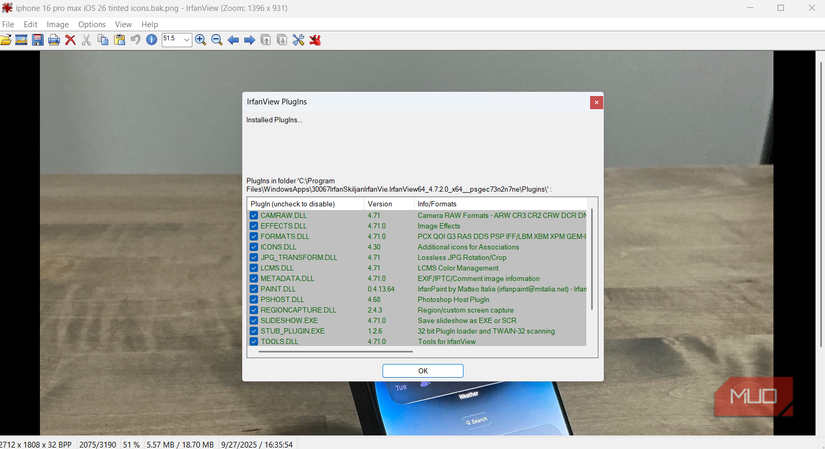
Task: Click the Version column header
Action: tap(380, 204)
